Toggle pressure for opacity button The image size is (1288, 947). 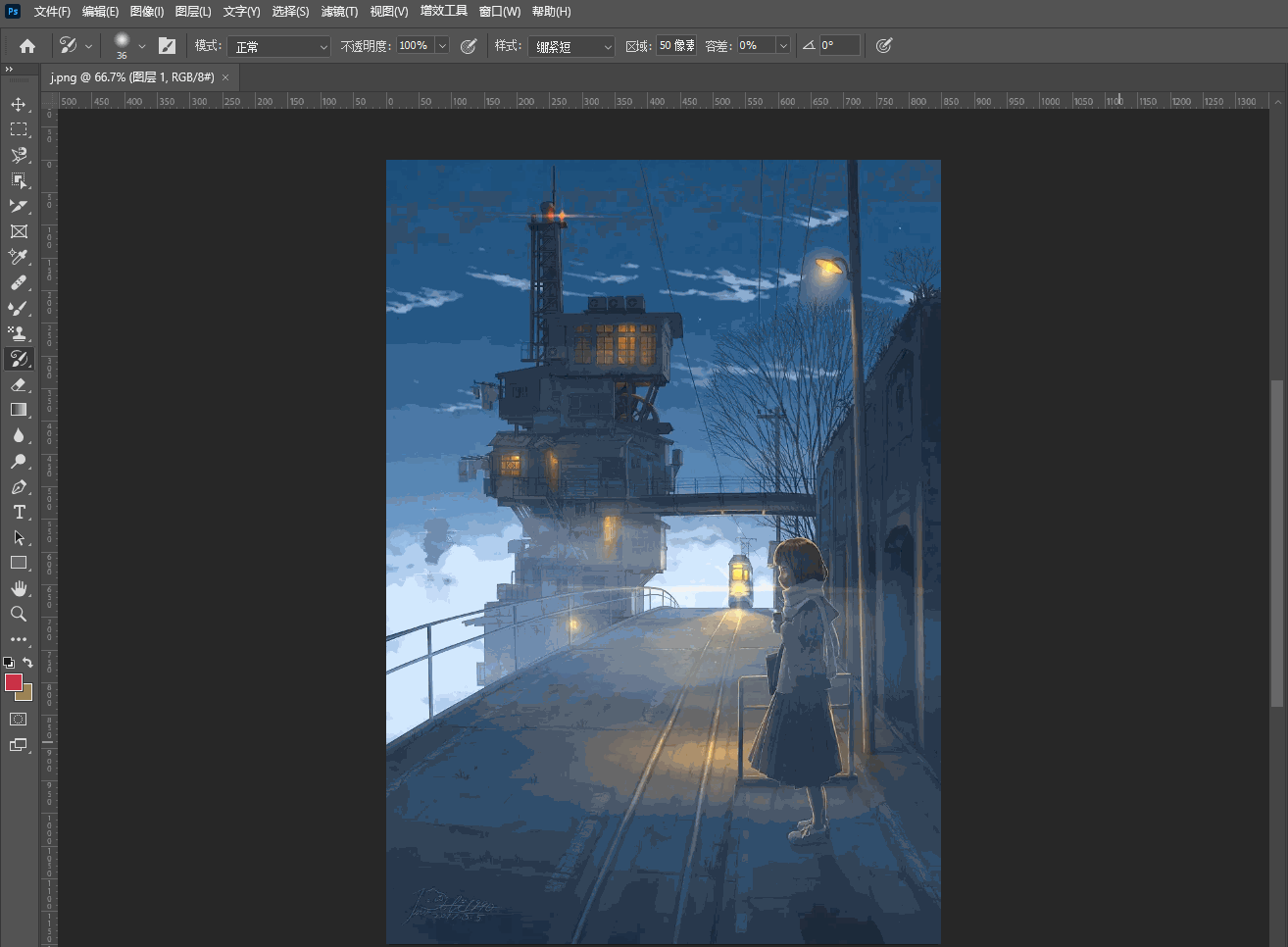(x=469, y=46)
